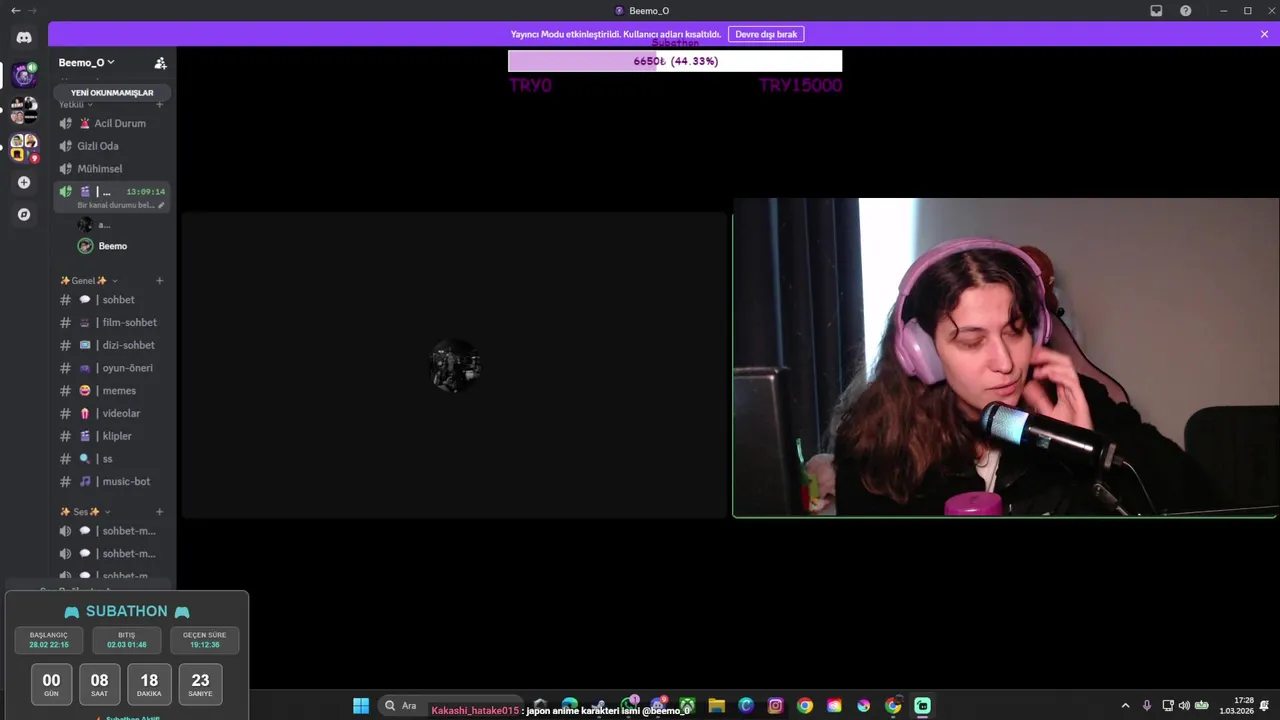Viewport: 1280px width, 720px height.
Task: Join the second sohbet-m voice channel
Action: tap(112, 554)
